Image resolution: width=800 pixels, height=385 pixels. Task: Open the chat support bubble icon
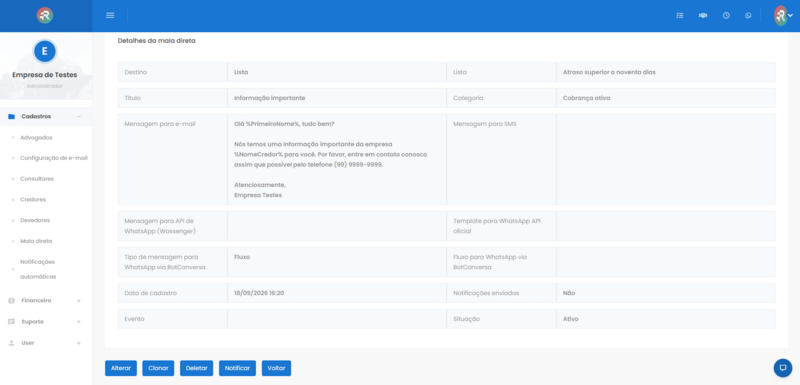pyautogui.click(x=783, y=368)
